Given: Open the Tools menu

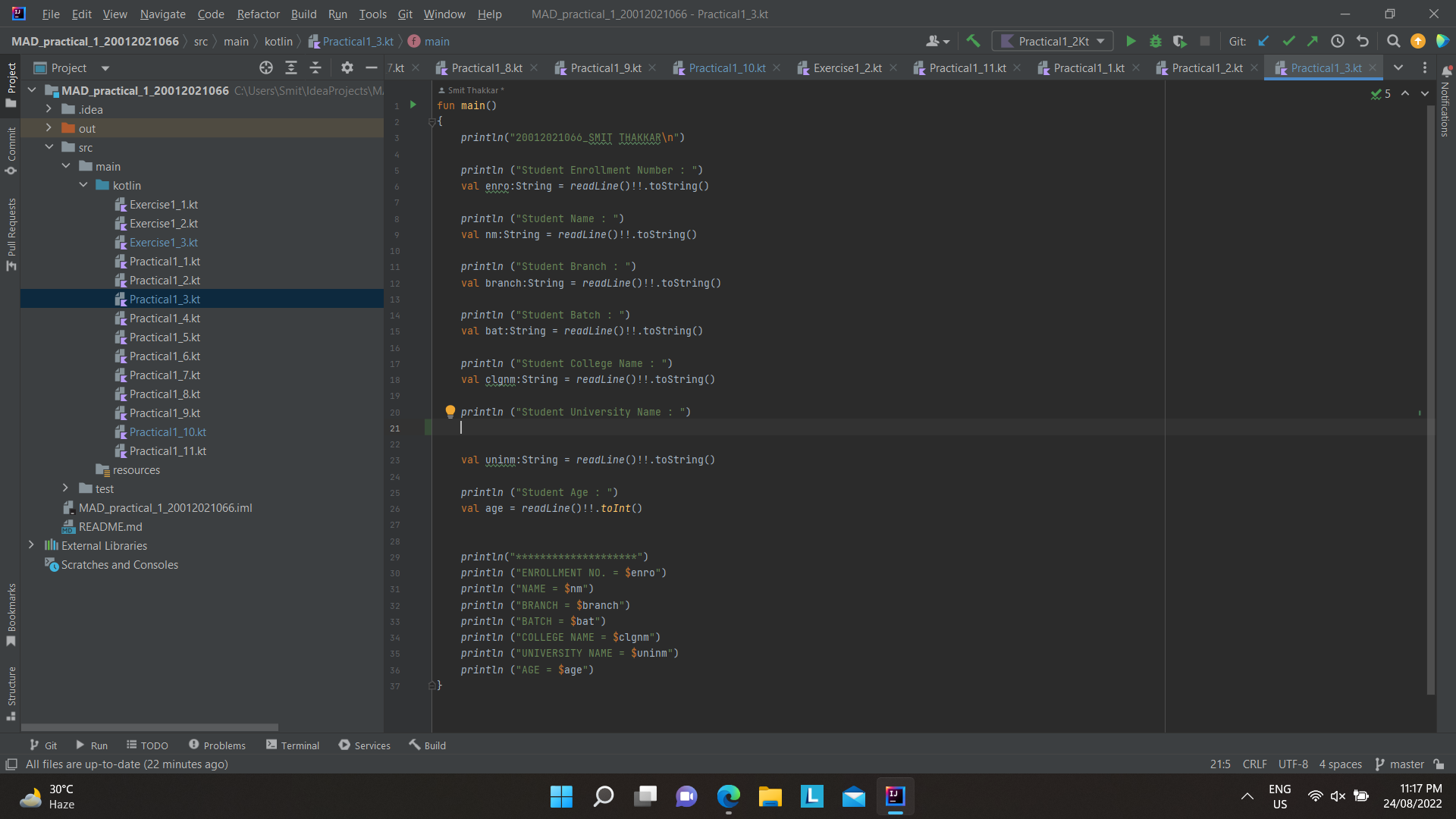Looking at the screenshot, I should (x=372, y=14).
